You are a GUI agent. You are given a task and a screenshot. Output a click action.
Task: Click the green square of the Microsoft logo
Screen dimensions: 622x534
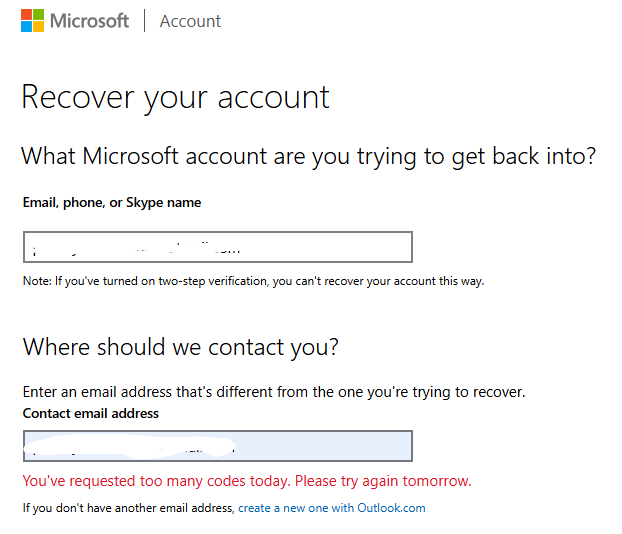click(x=38, y=14)
